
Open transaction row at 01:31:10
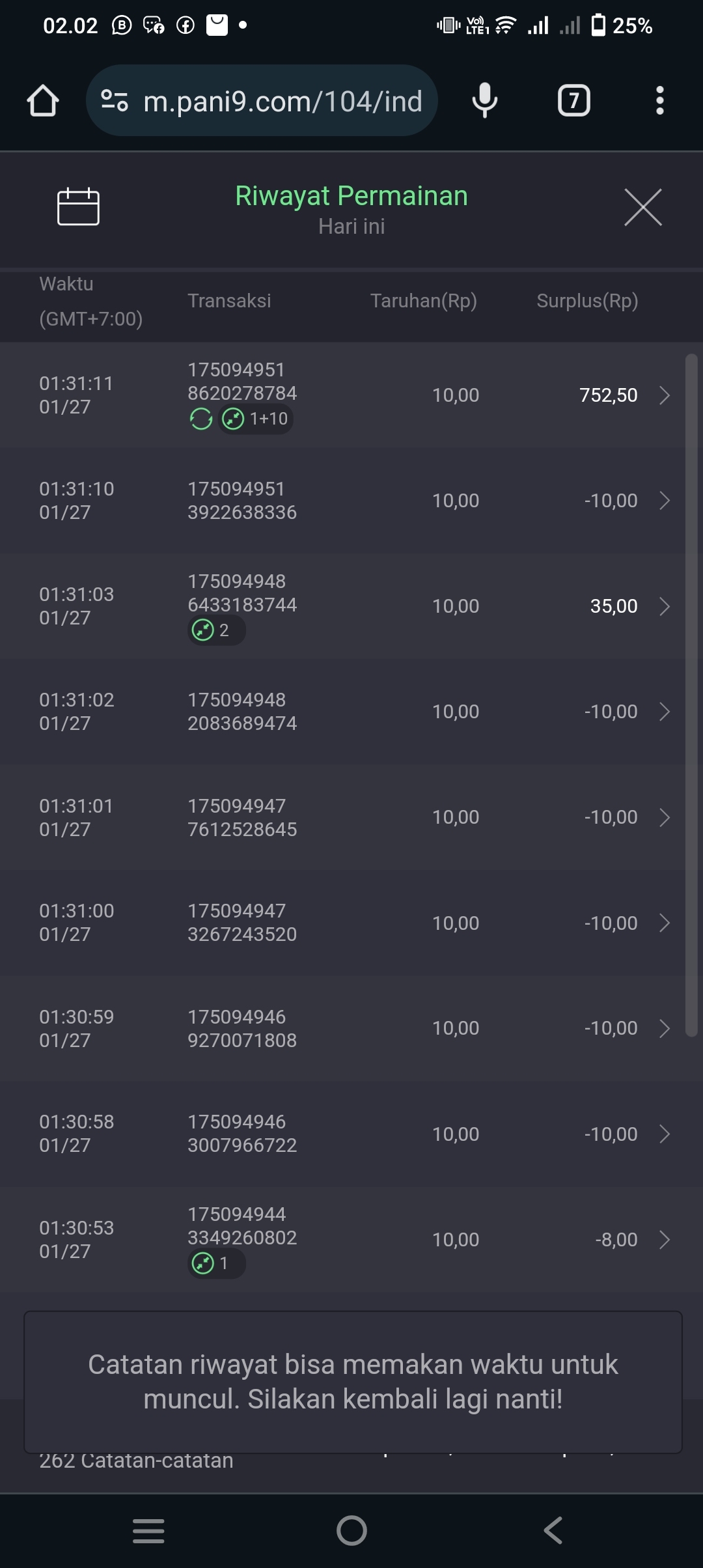point(351,501)
